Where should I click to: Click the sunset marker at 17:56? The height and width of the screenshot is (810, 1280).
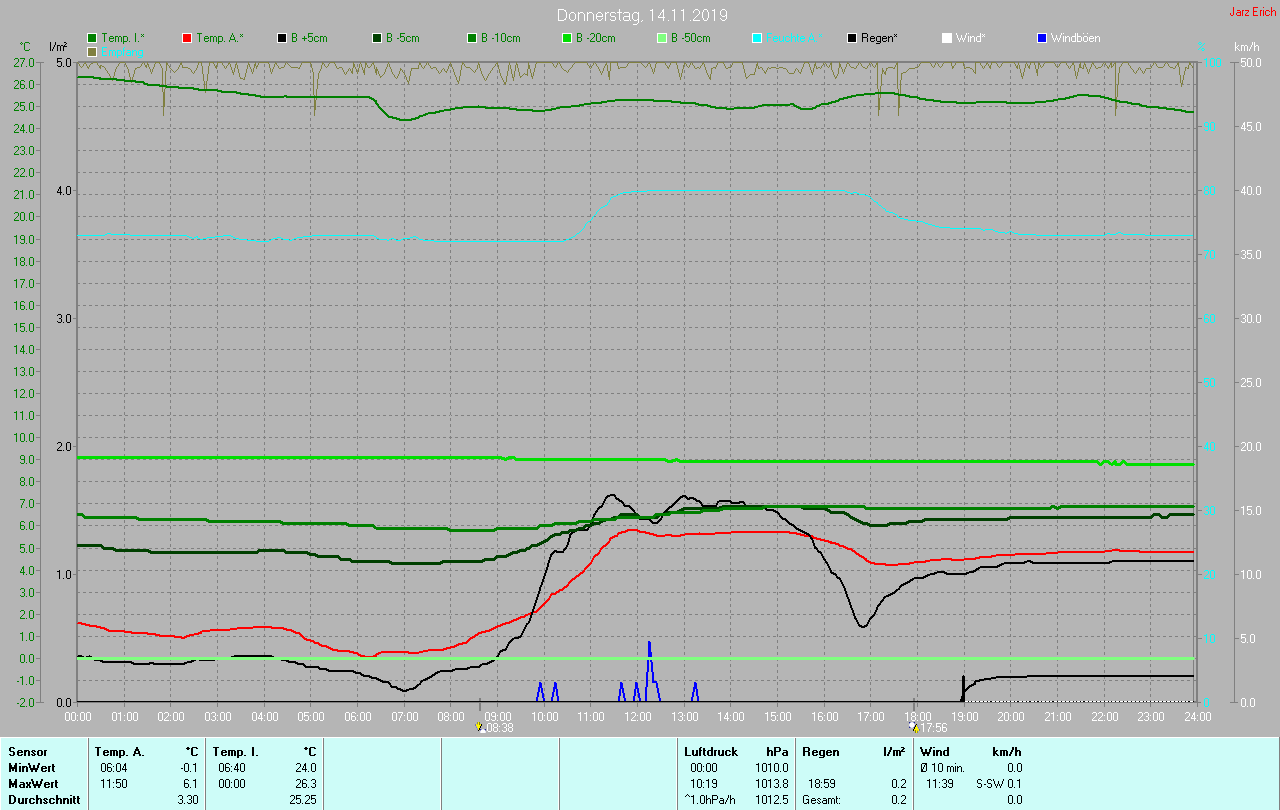[x=914, y=728]
